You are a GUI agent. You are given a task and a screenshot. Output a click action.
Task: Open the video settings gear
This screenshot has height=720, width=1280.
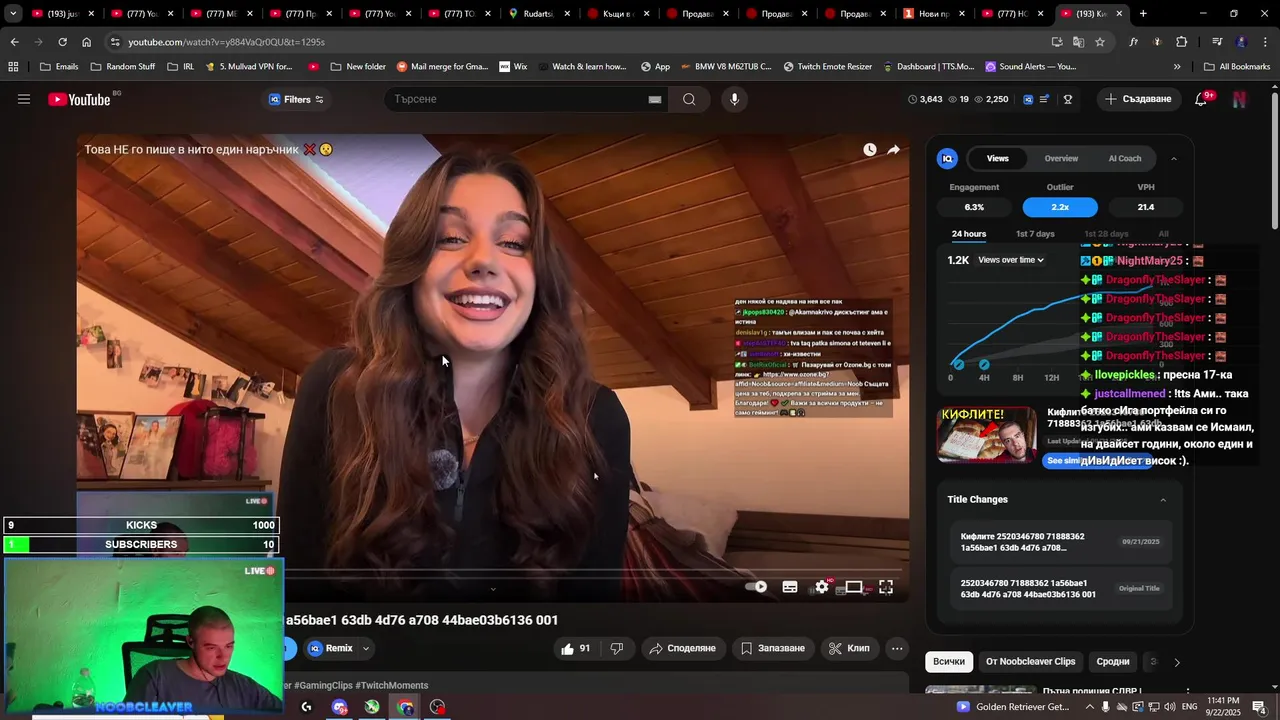click(822, 587)
